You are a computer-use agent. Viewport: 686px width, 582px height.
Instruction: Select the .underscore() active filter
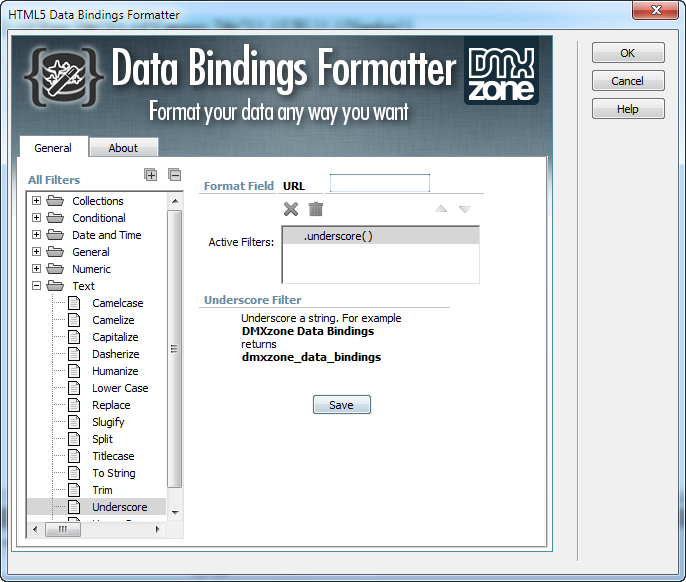(381, 236)
